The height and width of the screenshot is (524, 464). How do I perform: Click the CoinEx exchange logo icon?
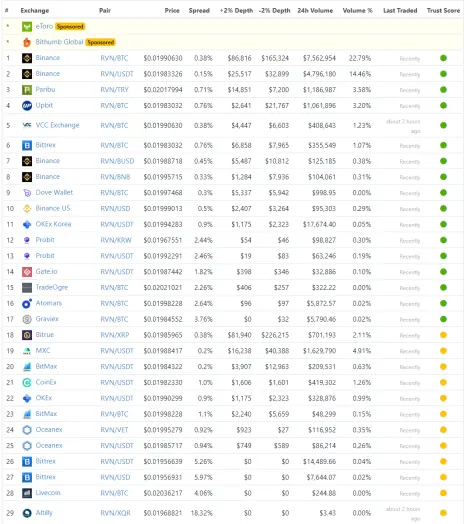[x=27, y=382]
